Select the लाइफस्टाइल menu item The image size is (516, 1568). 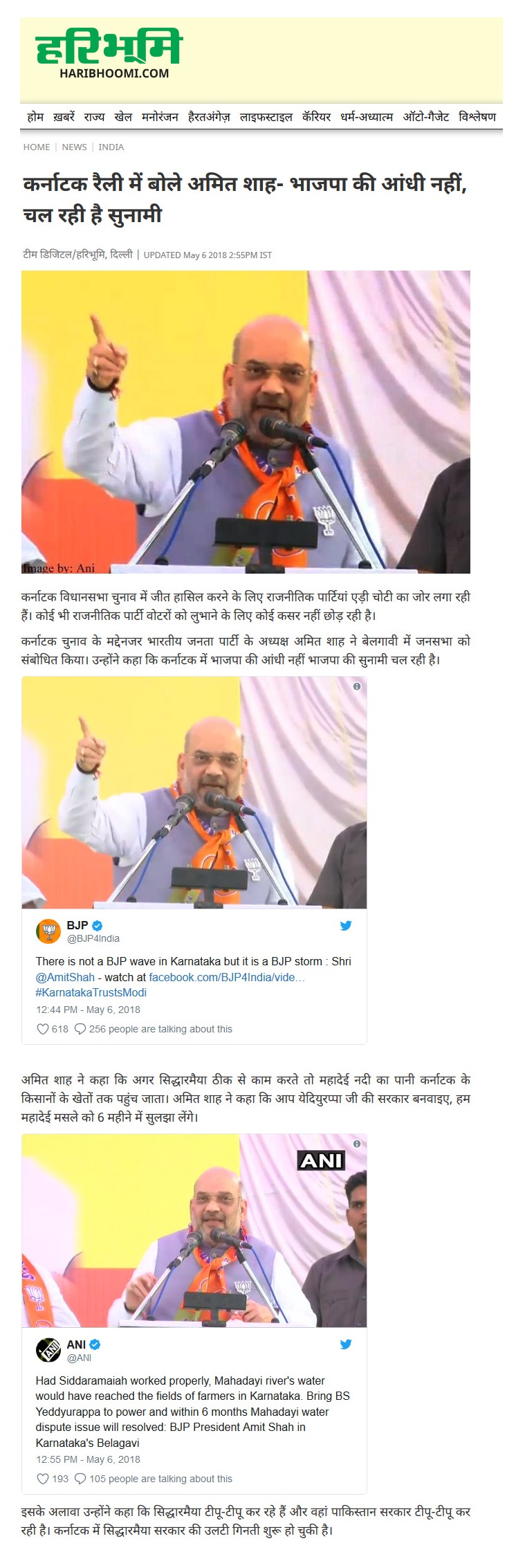tap(266, 117)
